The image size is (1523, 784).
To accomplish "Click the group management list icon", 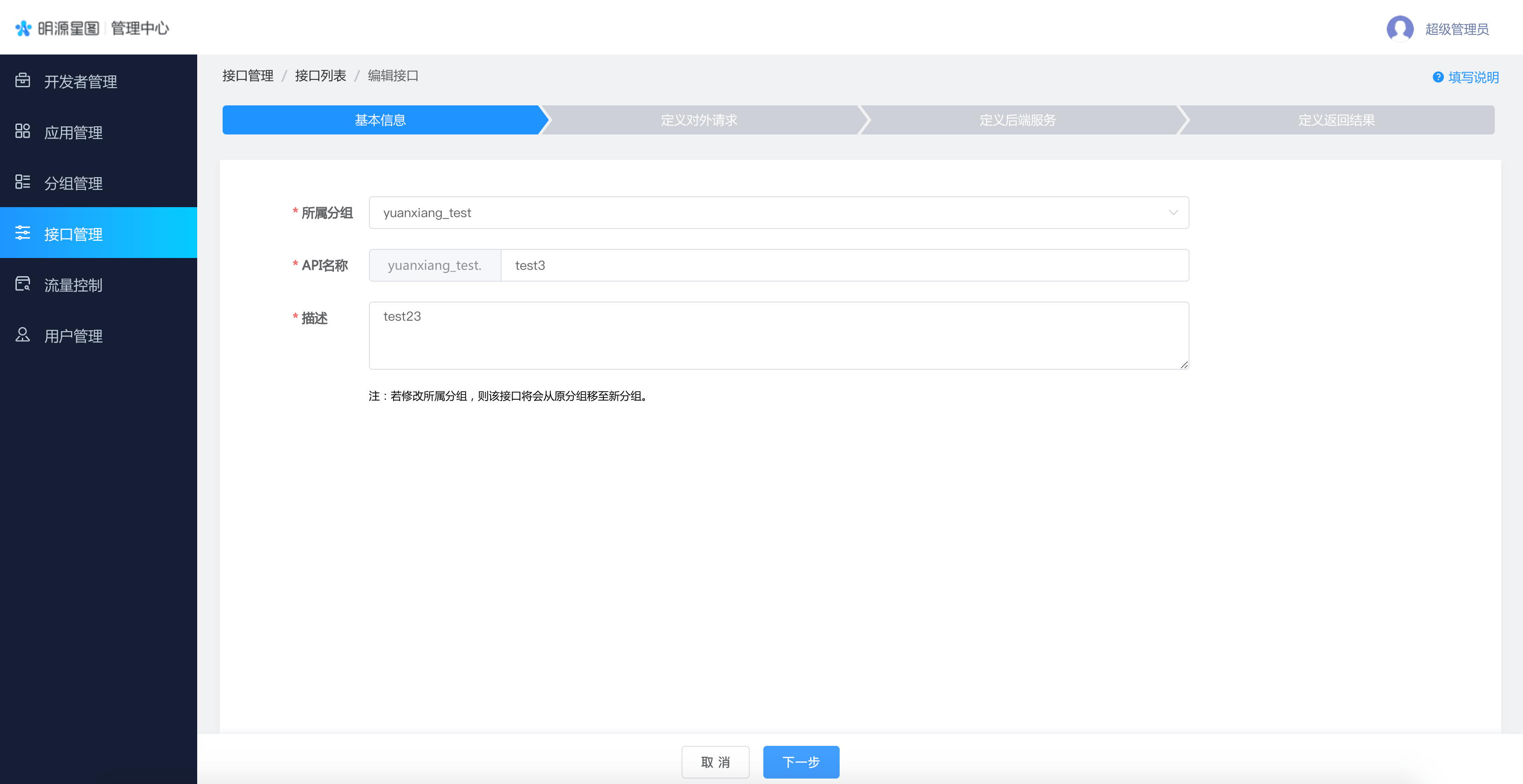I will click(x=22, y=182).
